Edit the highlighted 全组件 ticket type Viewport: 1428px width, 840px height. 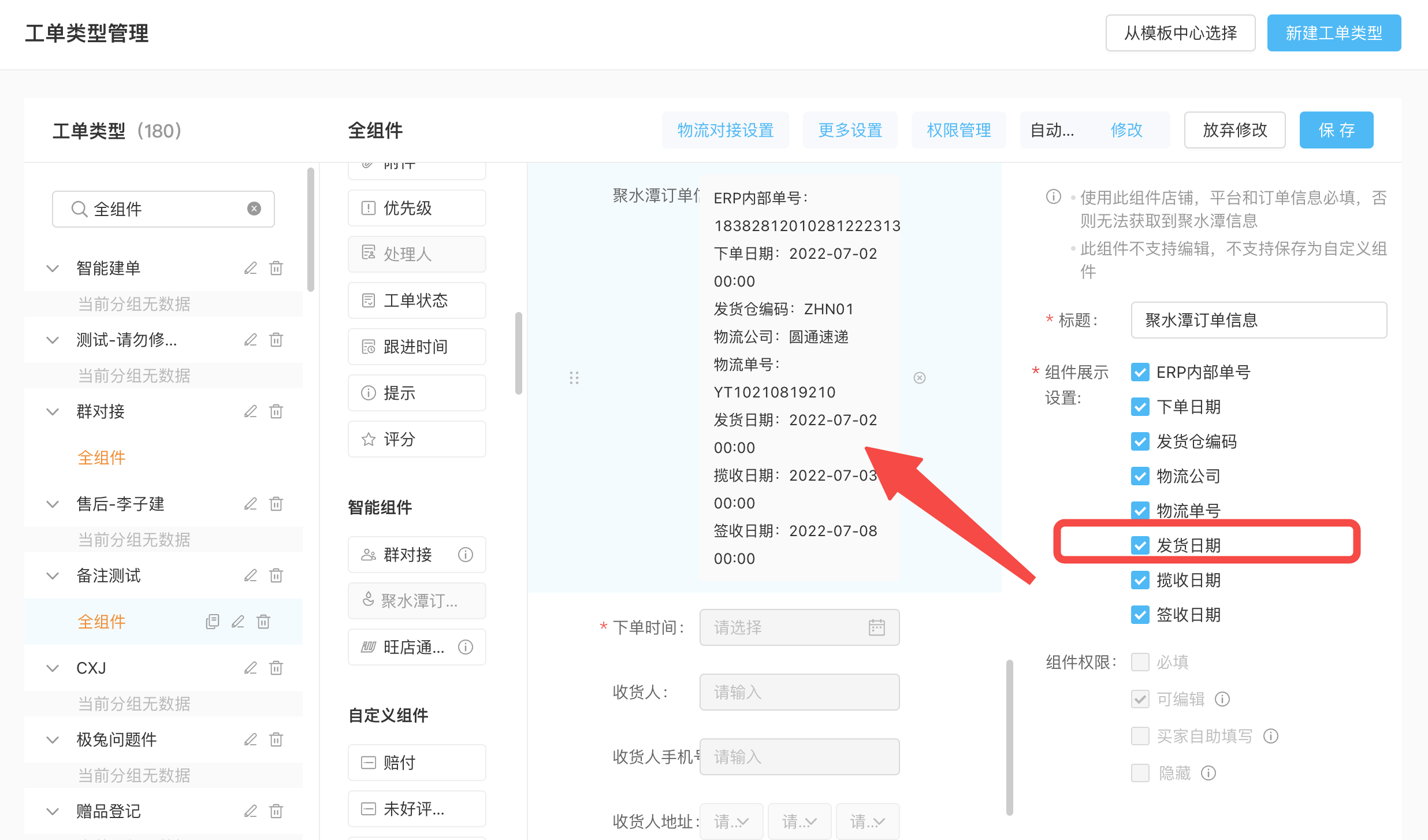point(238,622)
